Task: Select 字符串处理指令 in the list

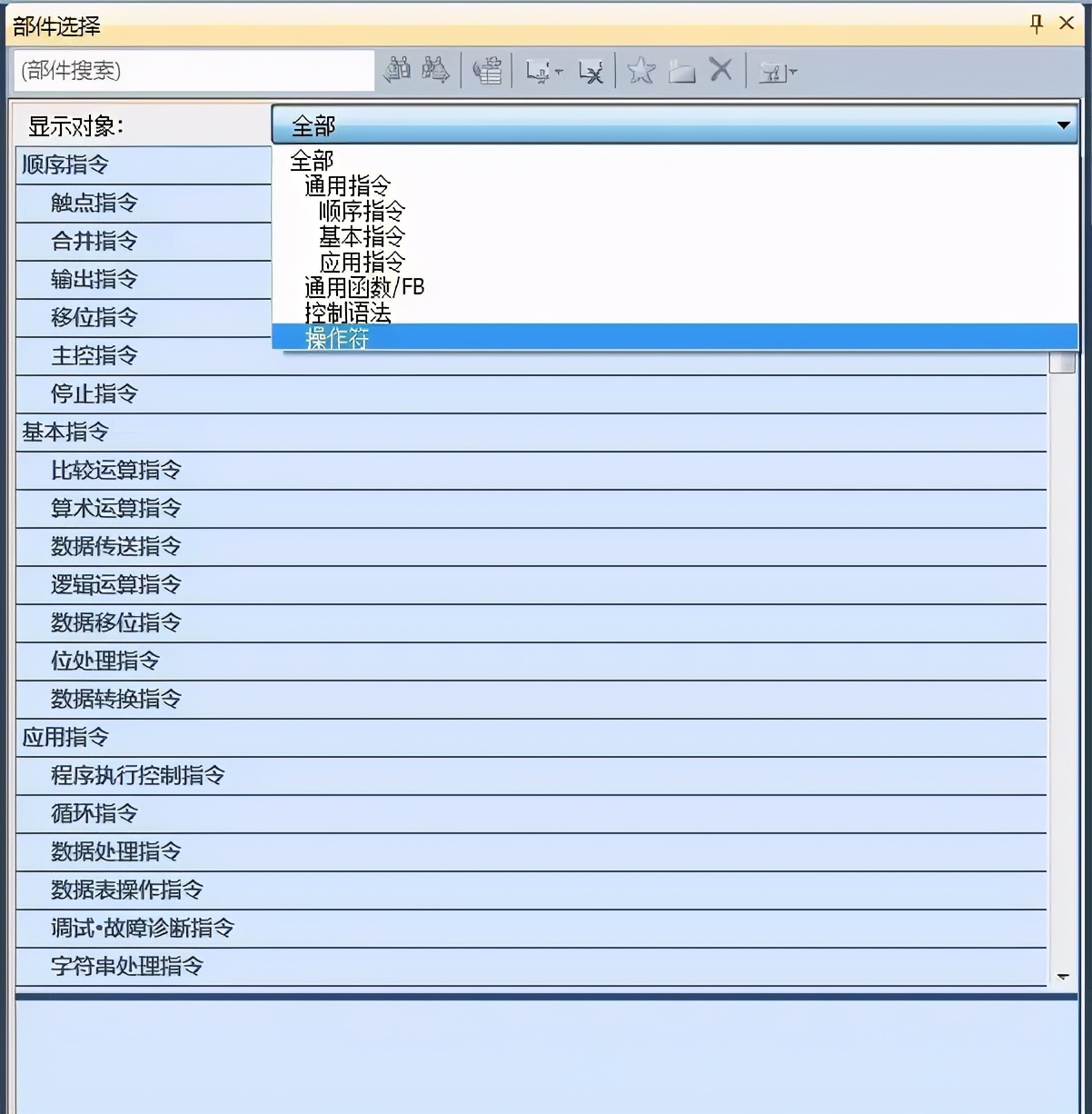Action: (127, 966)
